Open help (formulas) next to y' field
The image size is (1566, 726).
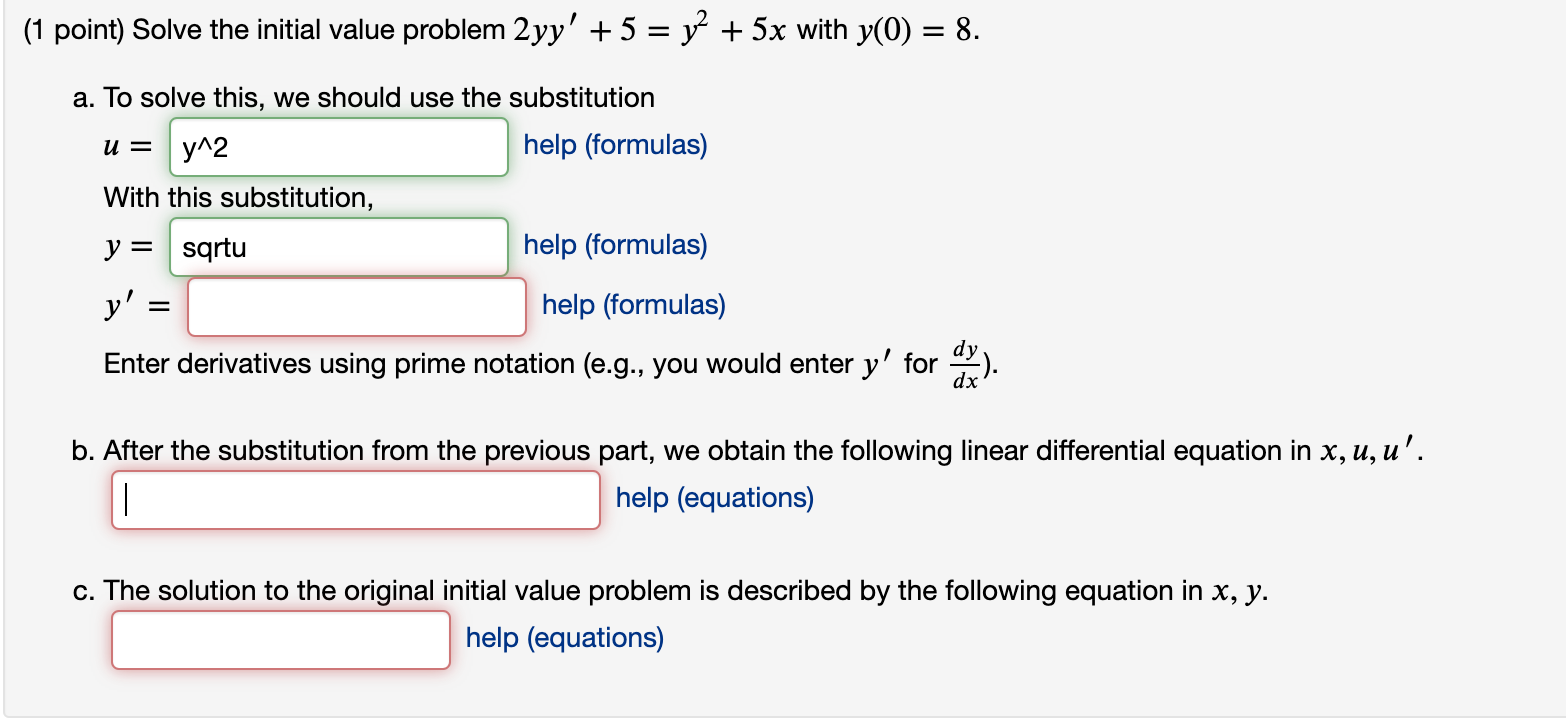(x=631, y=304)
